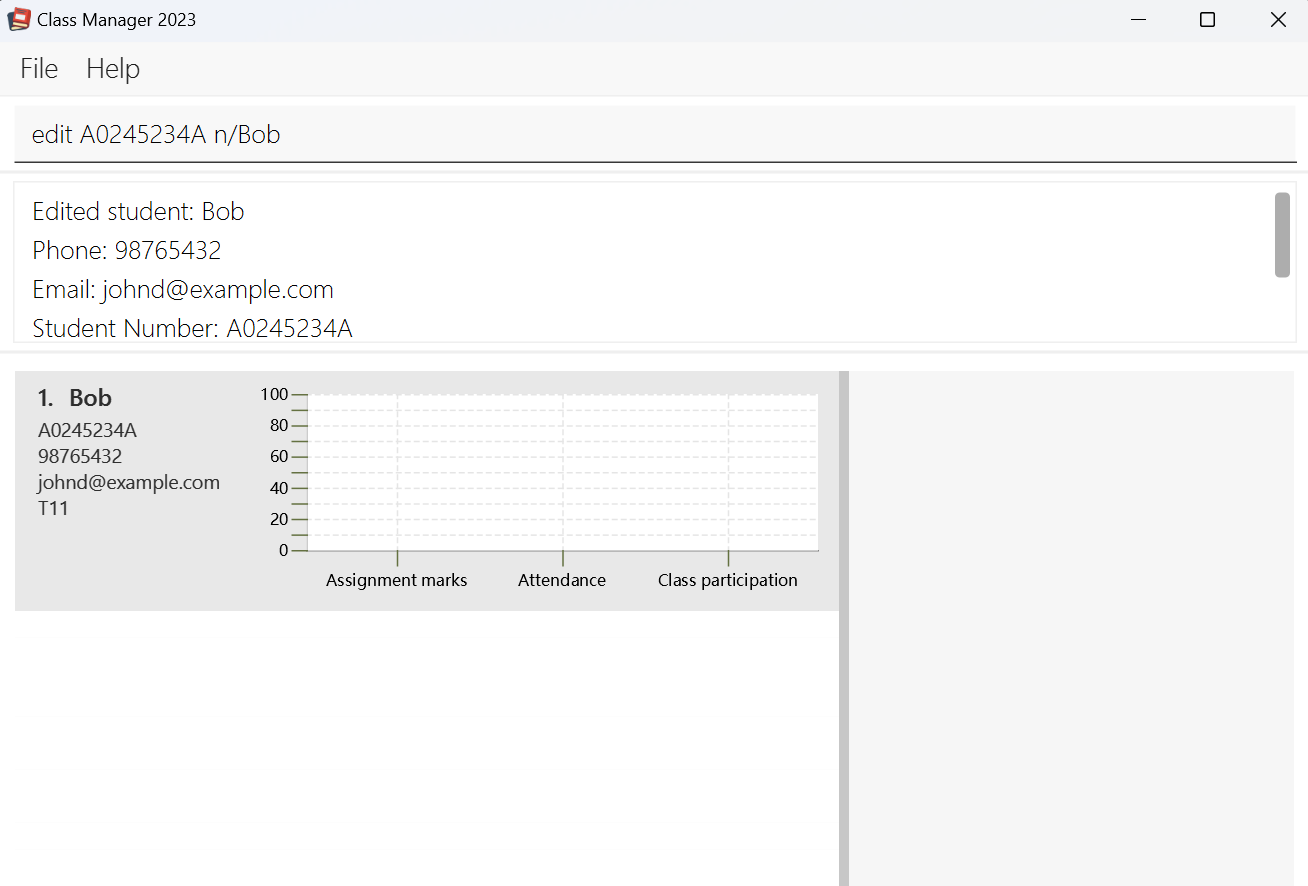Click the 100 axis value on chart
The width and height of the screenshot is (1308, 886).
[x=274, y=394]
